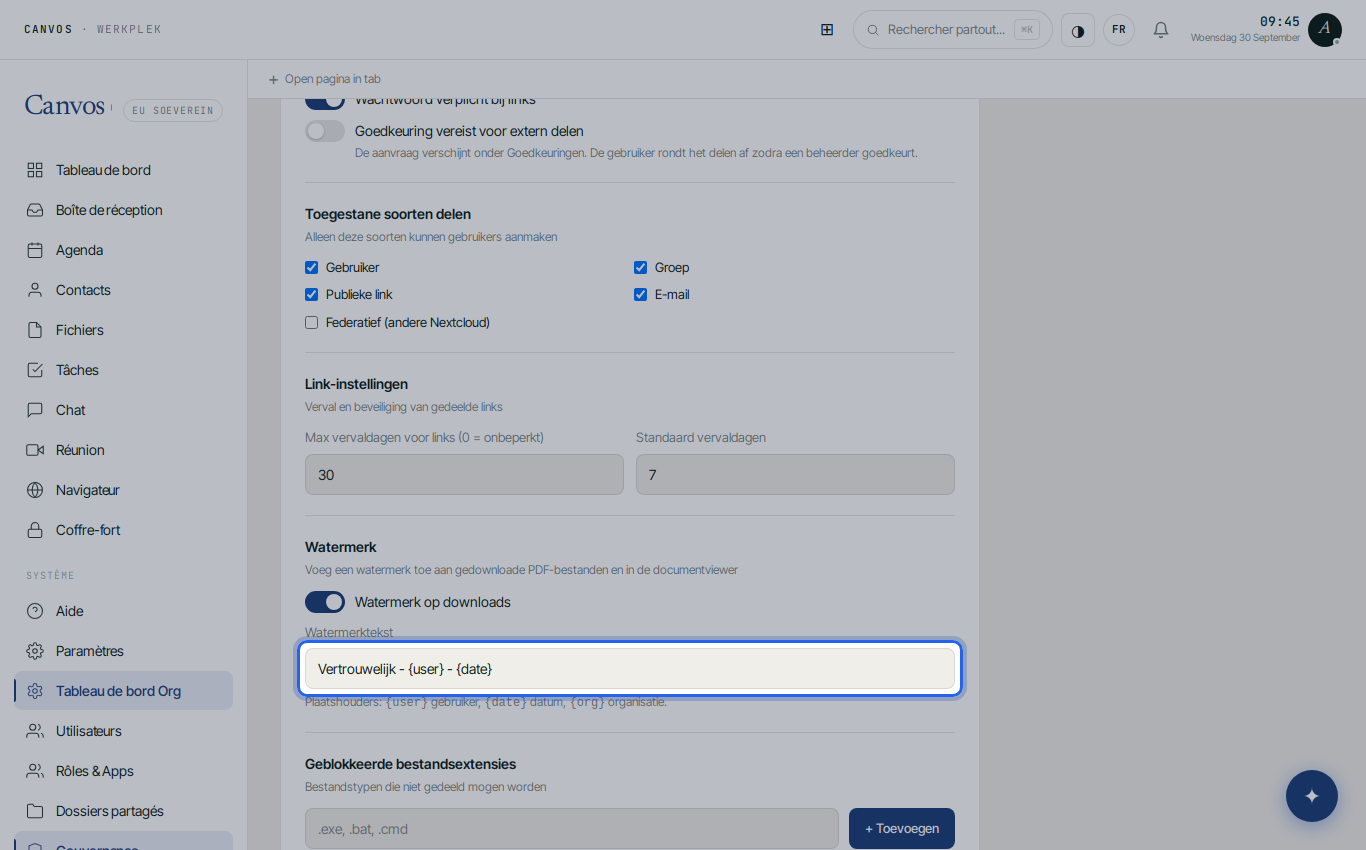Go to Navigateur globe icon

pyautogui.click(x=35, y=490)
